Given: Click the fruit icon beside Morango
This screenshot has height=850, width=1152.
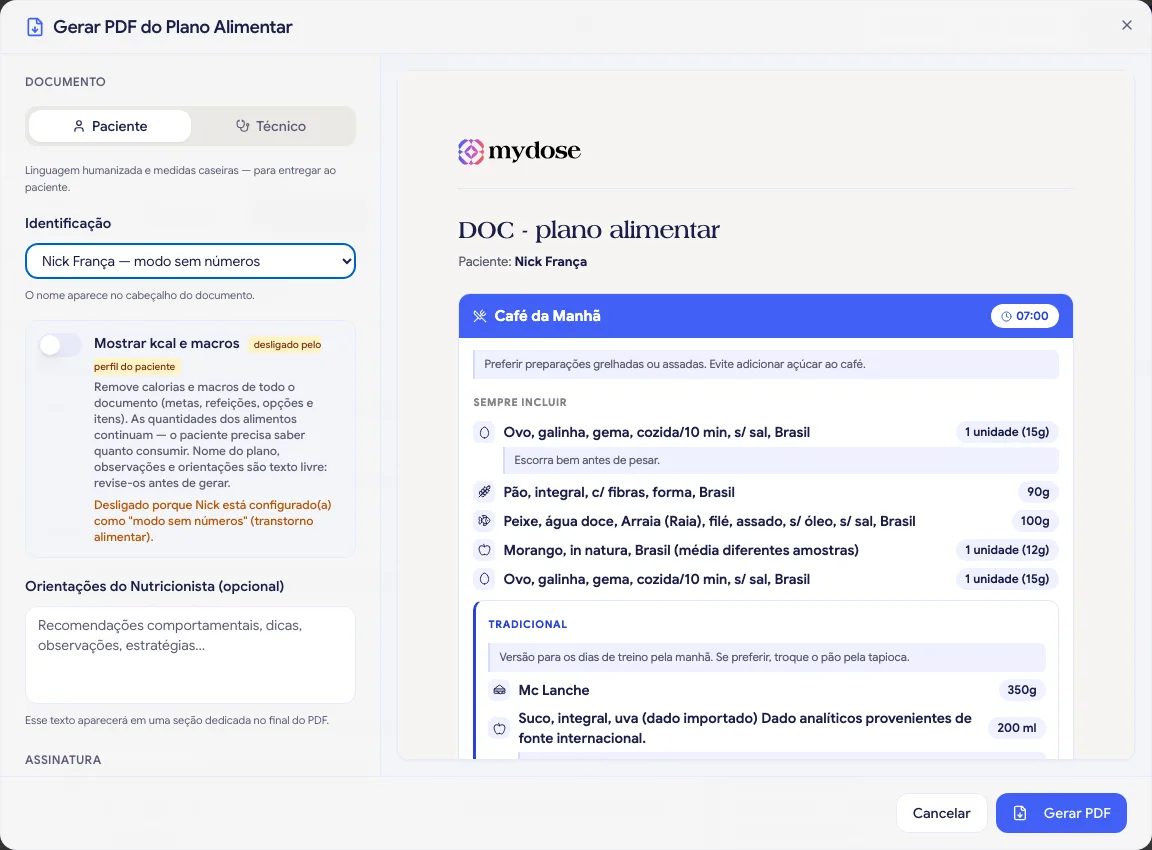Looking at the screenshot, I should [484, 550].
